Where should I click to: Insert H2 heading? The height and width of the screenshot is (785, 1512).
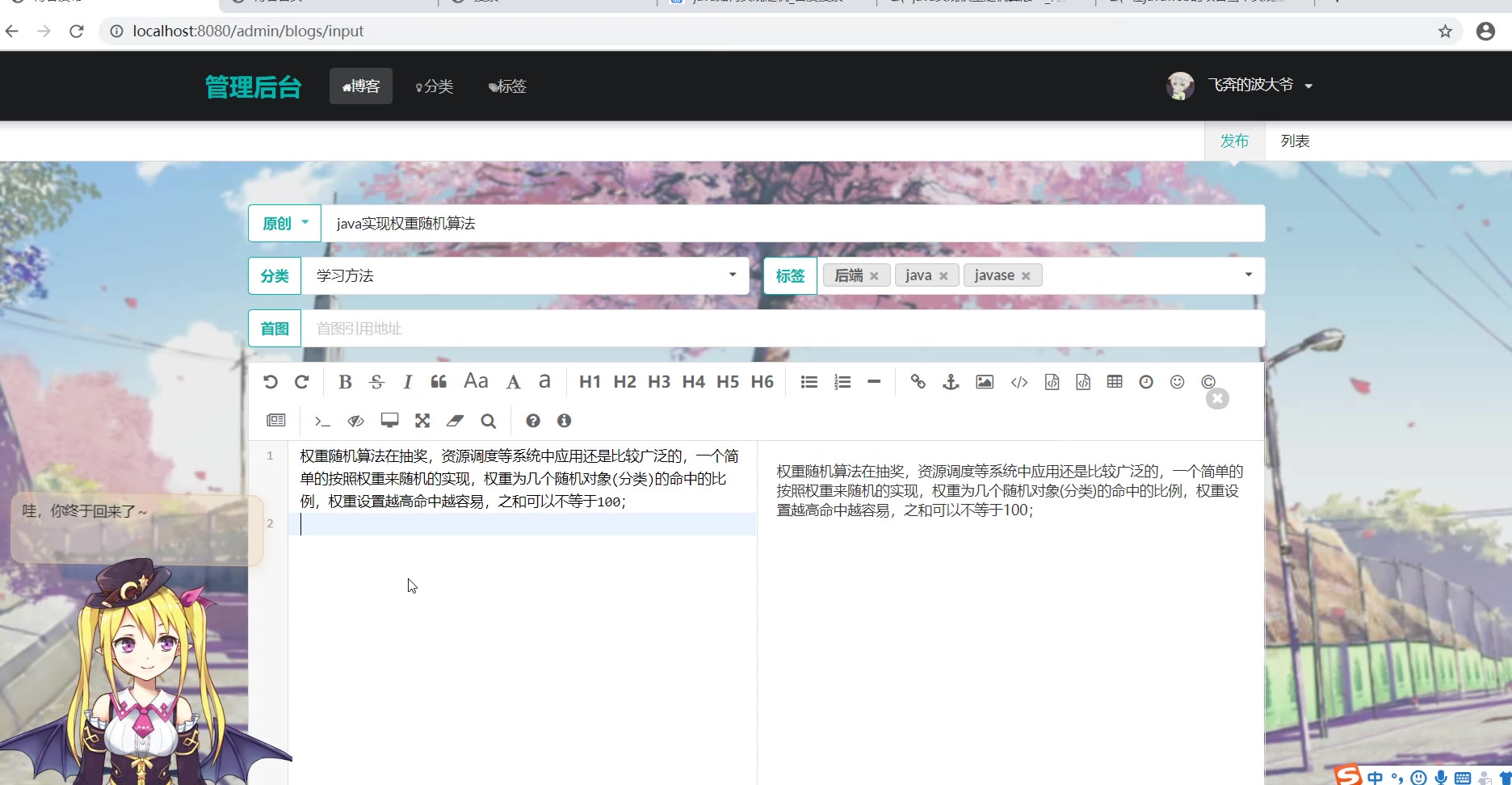(x=624, y=382)
